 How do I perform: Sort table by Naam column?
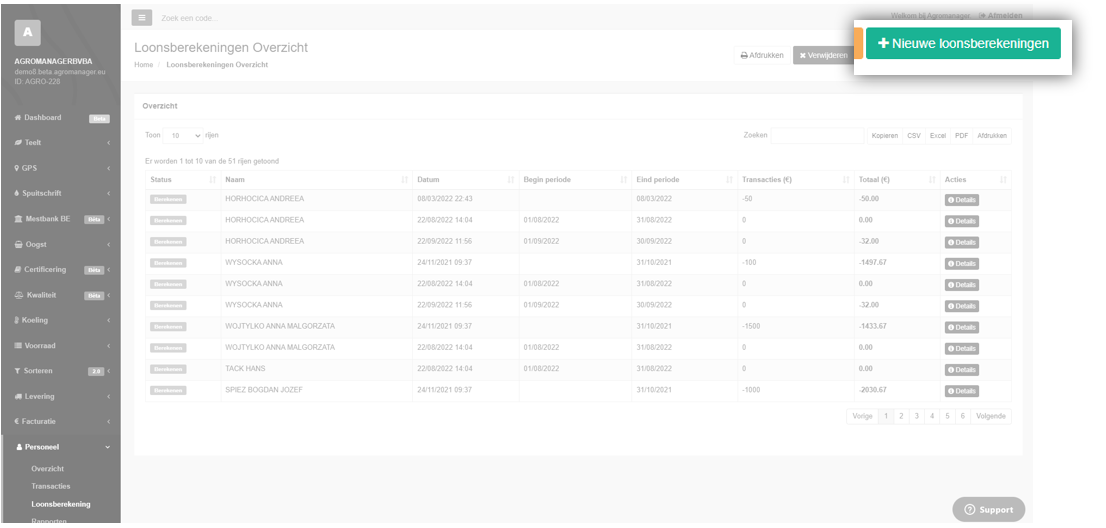316,180
